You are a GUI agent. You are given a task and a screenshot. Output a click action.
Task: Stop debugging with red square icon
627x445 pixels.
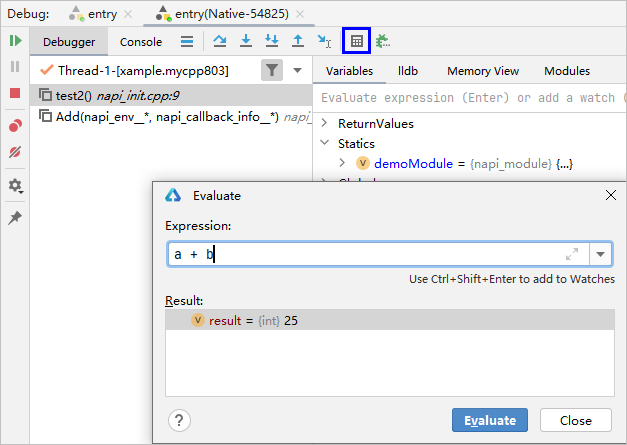(15, 93)
